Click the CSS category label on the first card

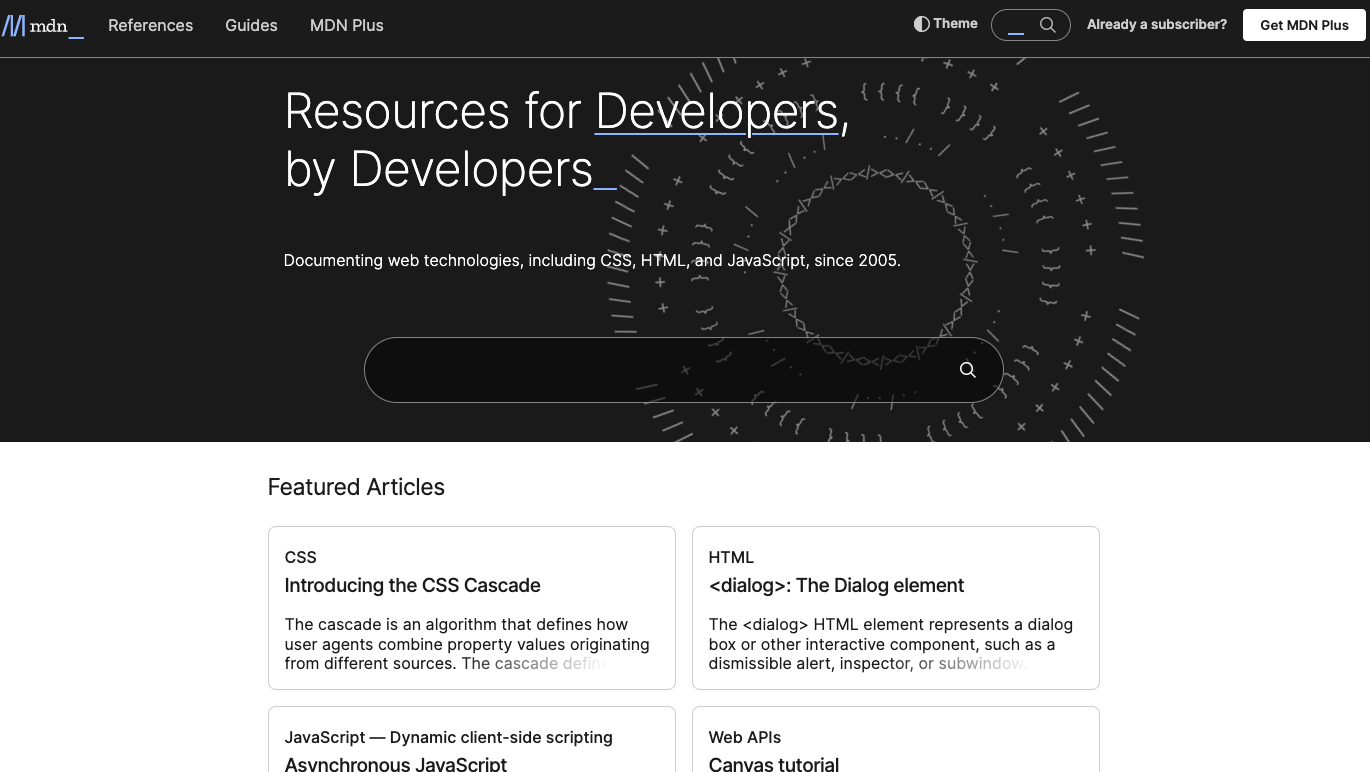(300, 557)
